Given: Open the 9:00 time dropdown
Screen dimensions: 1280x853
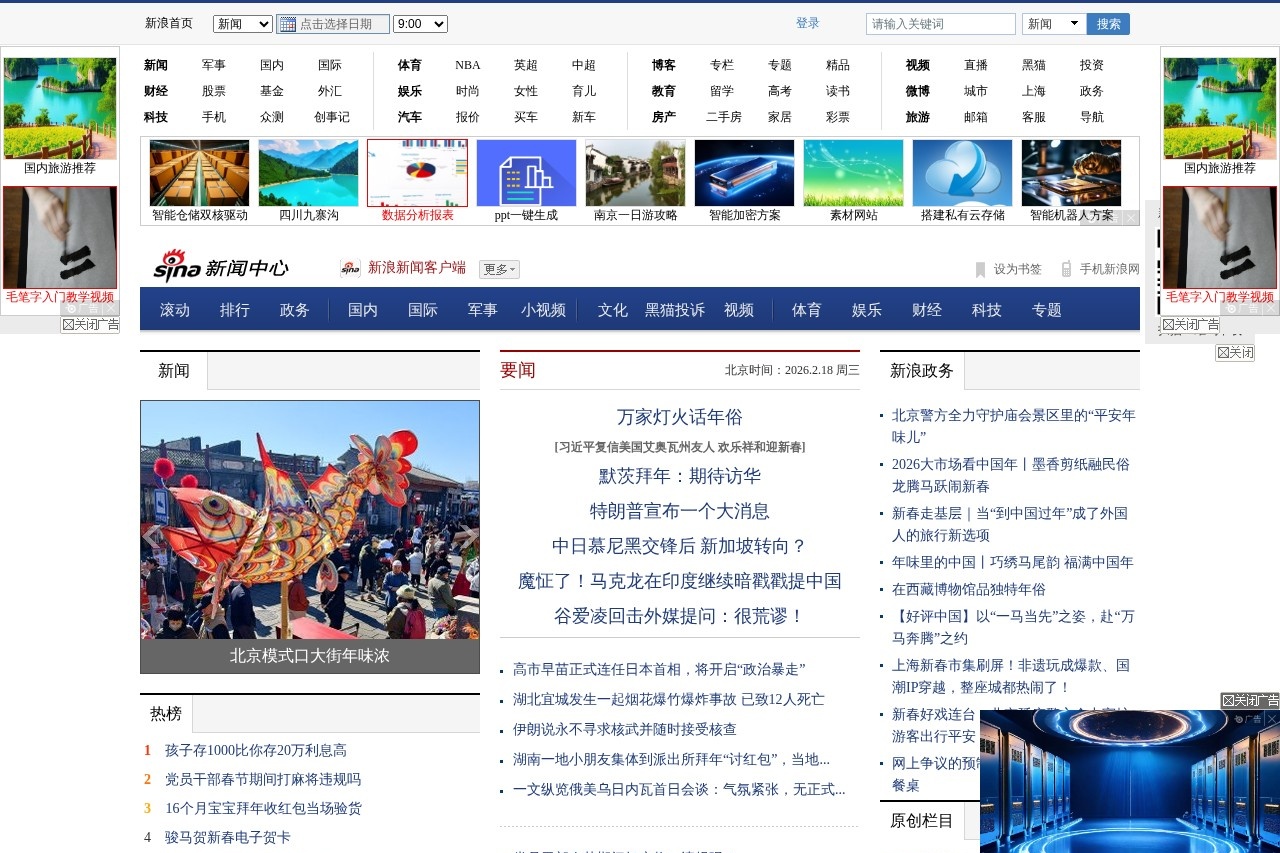Looking at the screenshot, I should (420, 24).
